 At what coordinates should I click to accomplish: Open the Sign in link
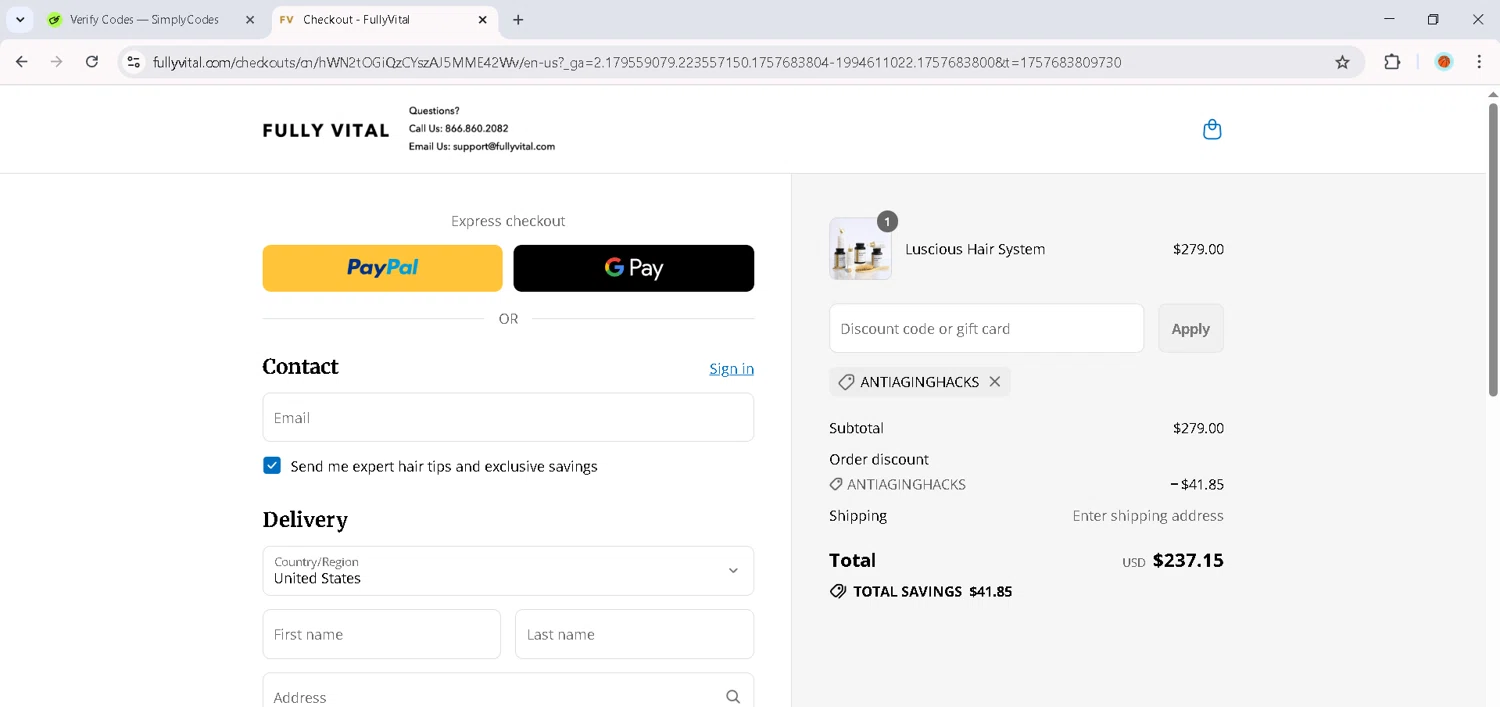click(732, 369)
